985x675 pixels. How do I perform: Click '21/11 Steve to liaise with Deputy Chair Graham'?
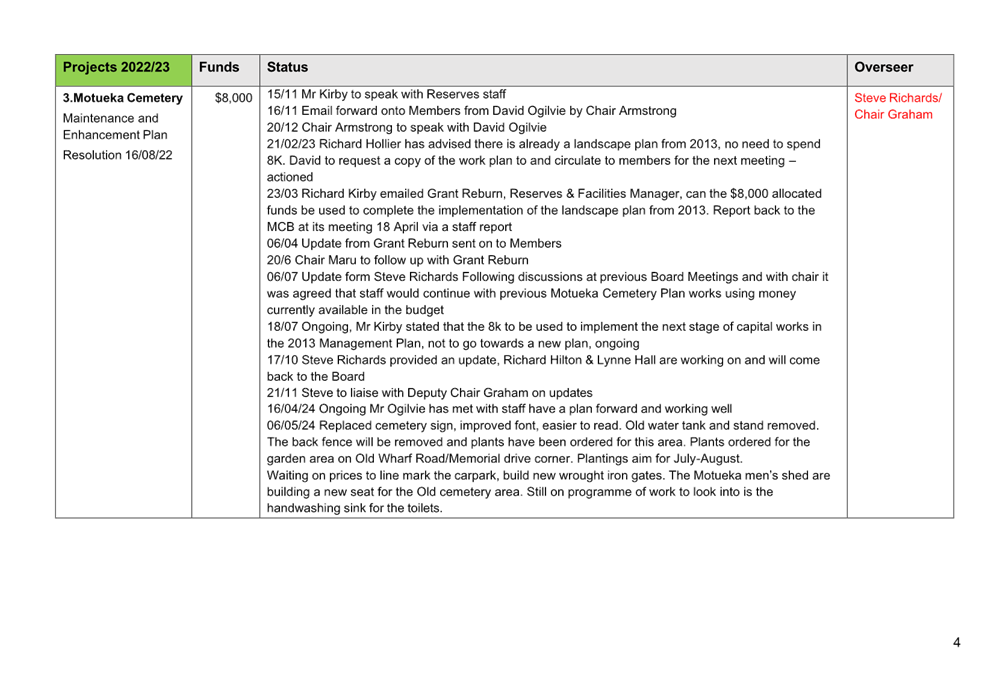(430, 393)
